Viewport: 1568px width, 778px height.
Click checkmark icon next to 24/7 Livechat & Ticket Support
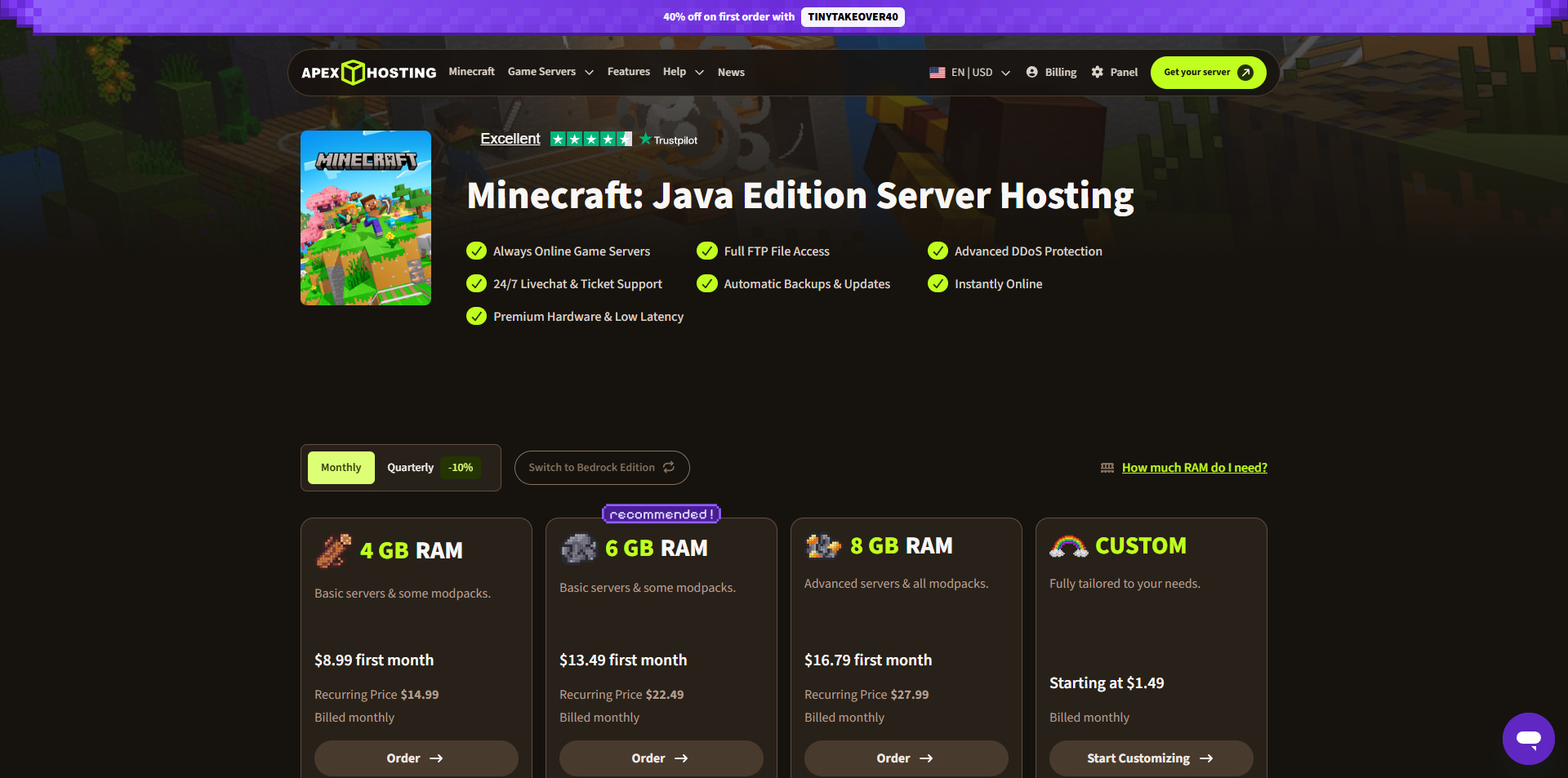[477, 283]
